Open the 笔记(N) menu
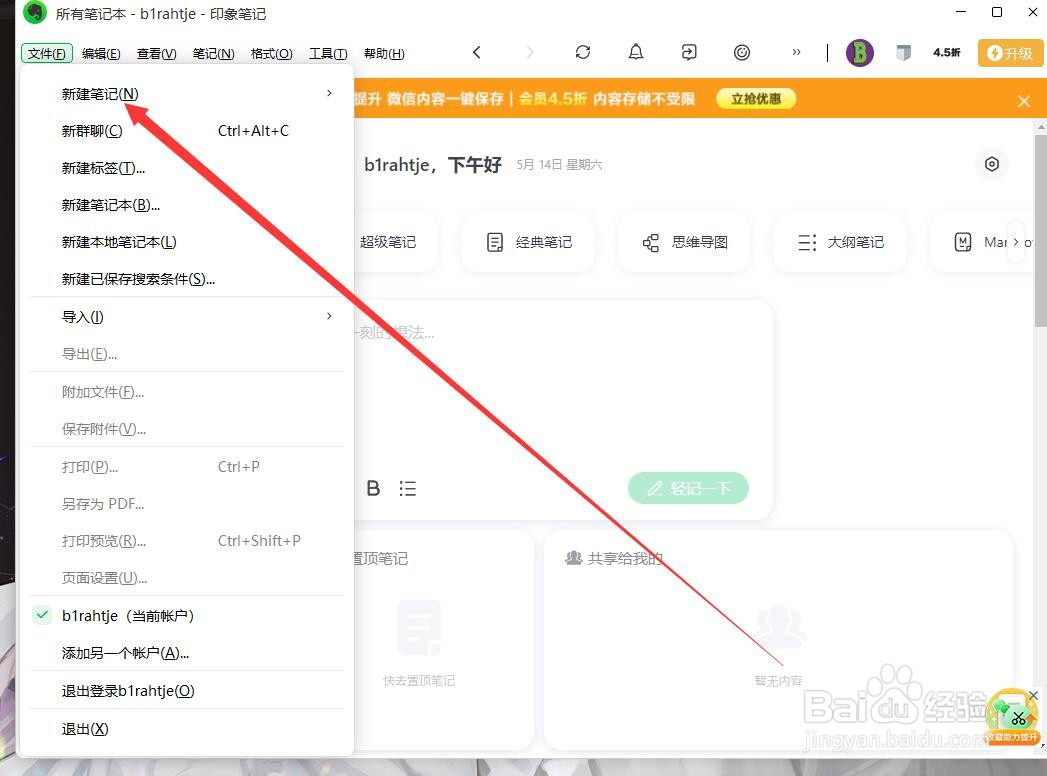Screen dimensions: 1047x776 (x=213, y=53)
